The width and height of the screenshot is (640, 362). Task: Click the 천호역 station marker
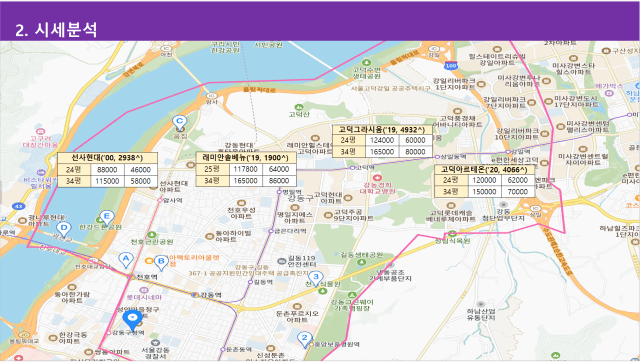click(x=131, y=277)
